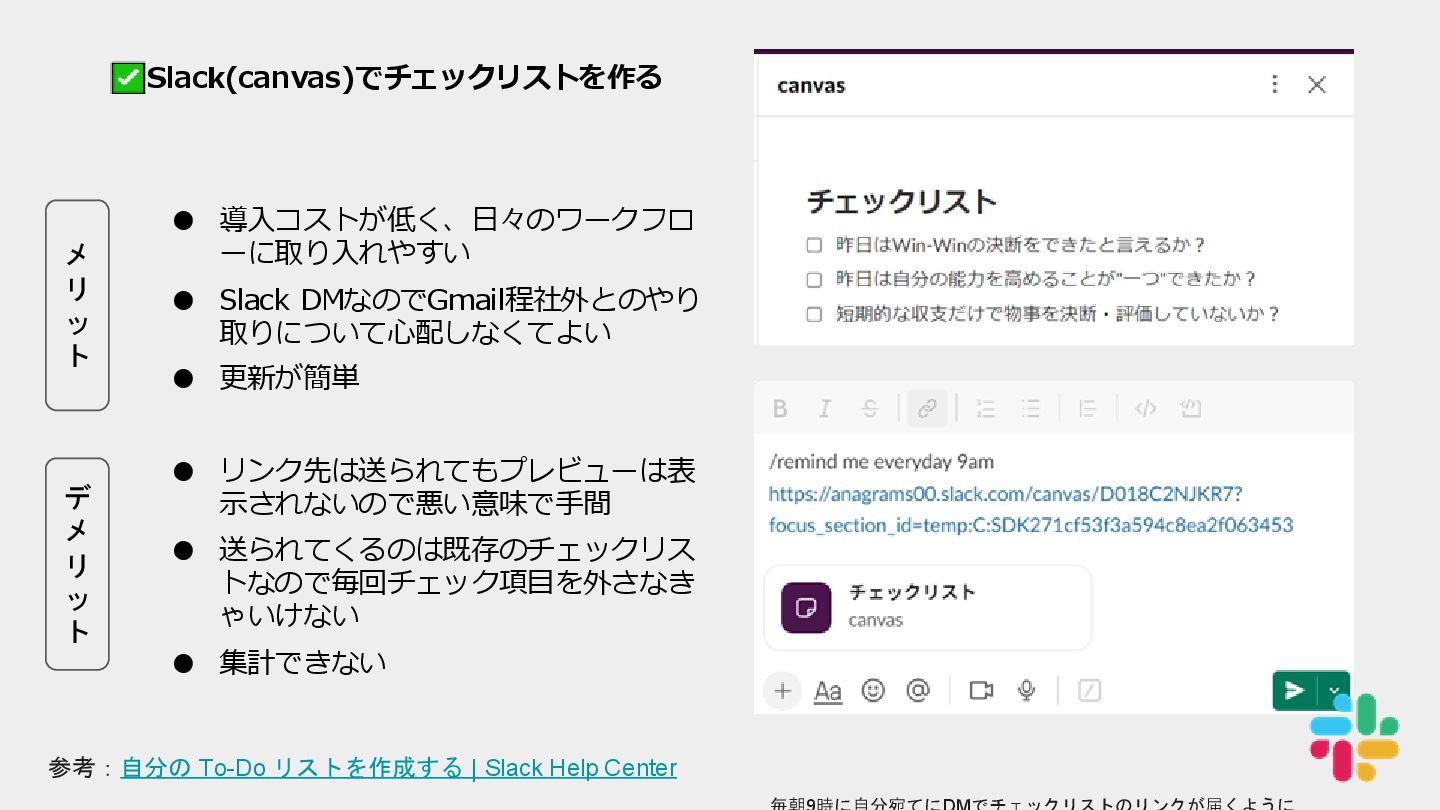The image size is (1440, 810).
Task: Click the デメリット label box
Action: 77,564
